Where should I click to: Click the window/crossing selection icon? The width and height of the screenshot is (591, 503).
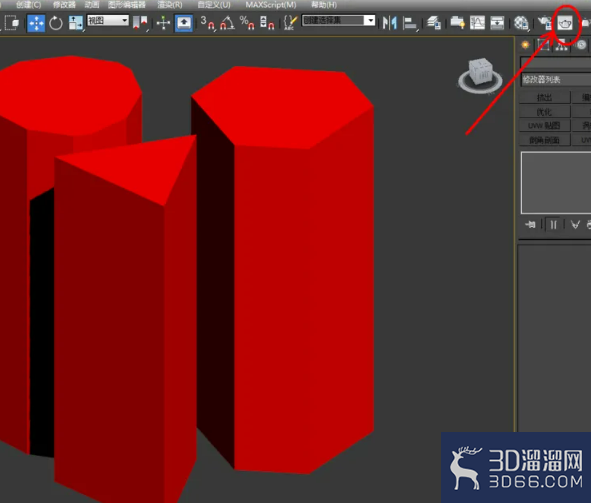[12, 23]
